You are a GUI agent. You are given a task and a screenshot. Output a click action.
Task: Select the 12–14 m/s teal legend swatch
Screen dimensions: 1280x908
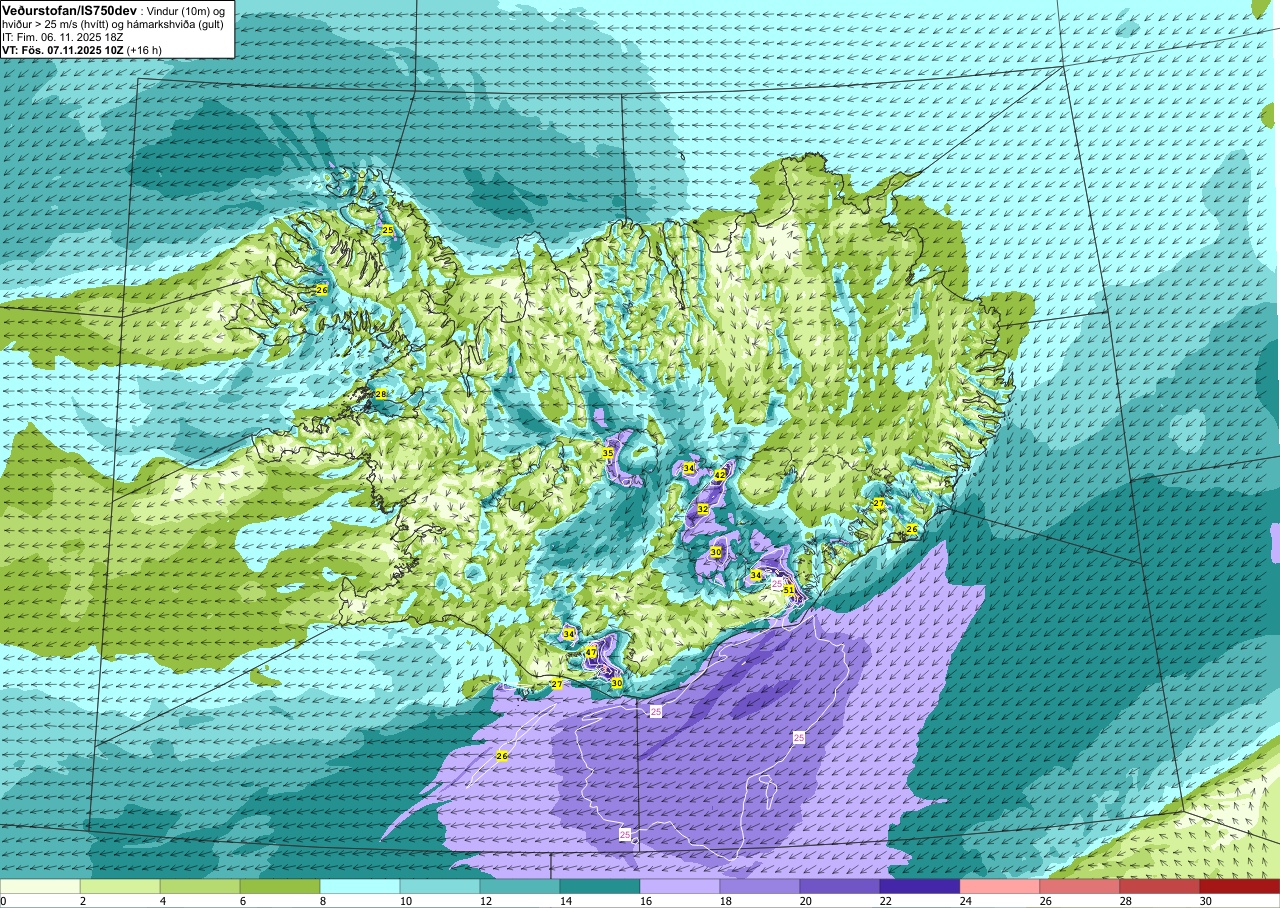(520, 886)
